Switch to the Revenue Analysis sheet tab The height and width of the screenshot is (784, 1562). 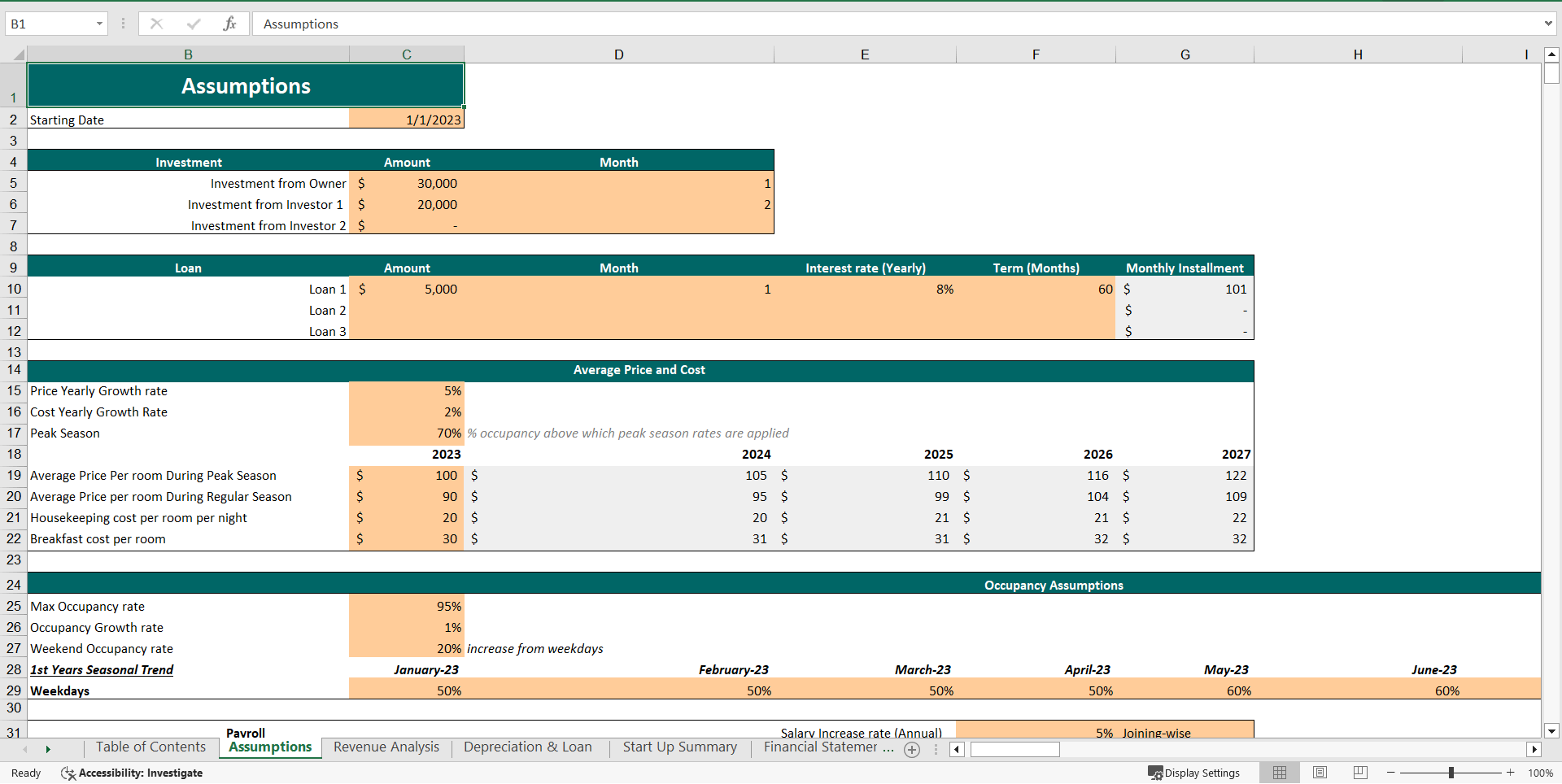[x=386, y=747]
